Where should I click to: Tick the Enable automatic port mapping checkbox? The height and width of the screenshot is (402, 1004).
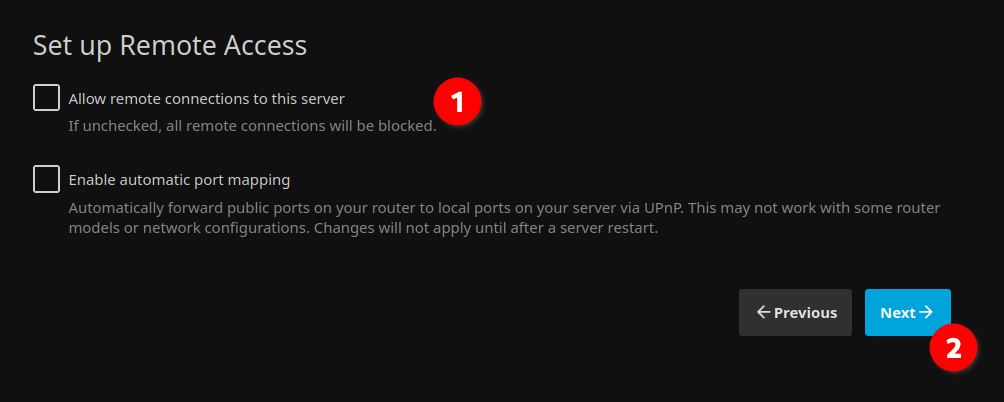point(46,179)
